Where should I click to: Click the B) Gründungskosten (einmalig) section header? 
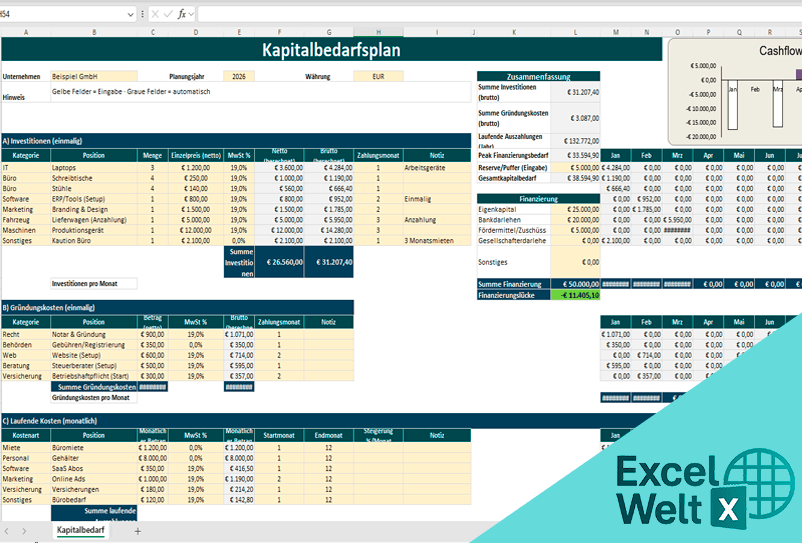[177, 307]
